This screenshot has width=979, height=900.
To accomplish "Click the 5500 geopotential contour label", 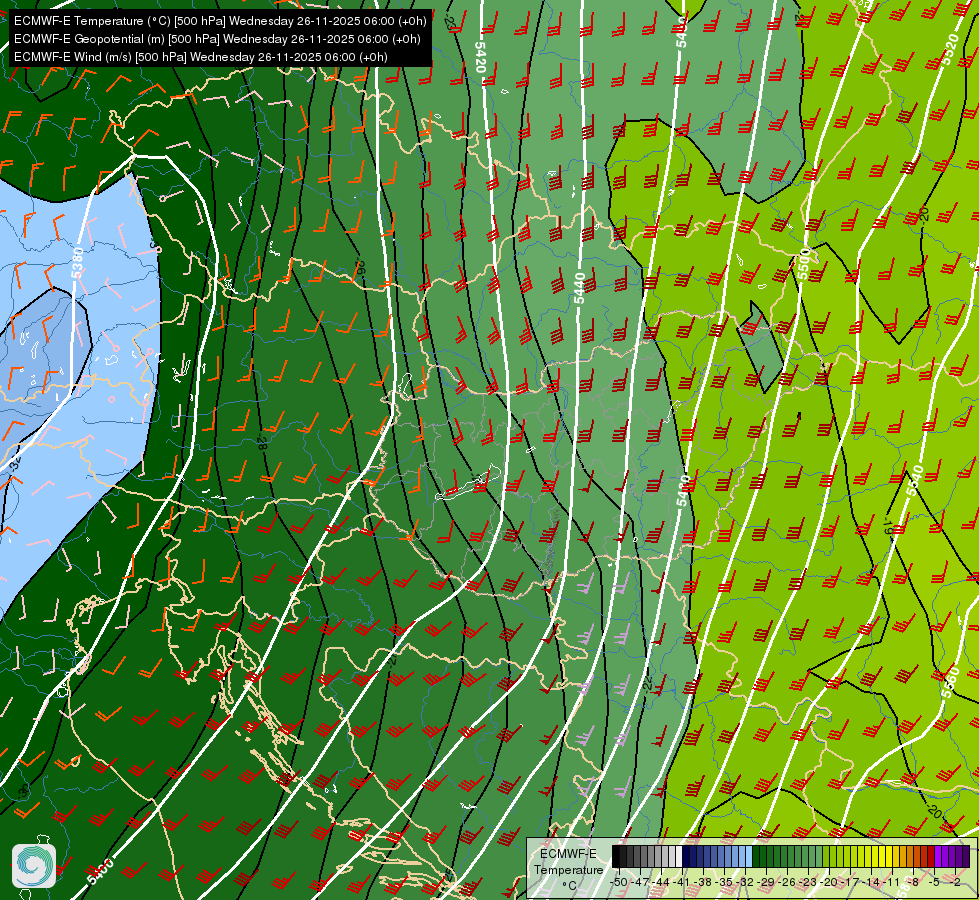I will 804,264.
